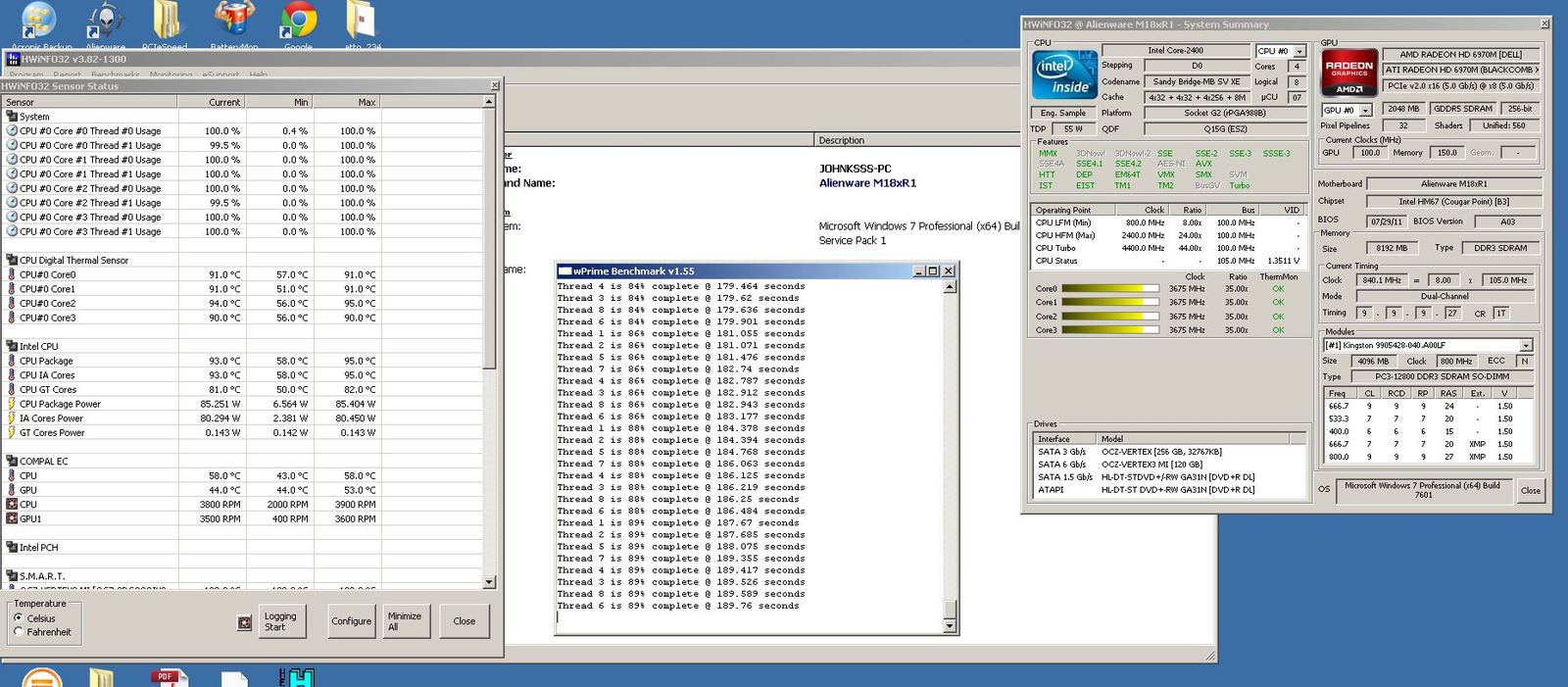This screenshot has height=687, width=1568.
Task: Click the Max column header in sensor list
Action: coord(346,102)
